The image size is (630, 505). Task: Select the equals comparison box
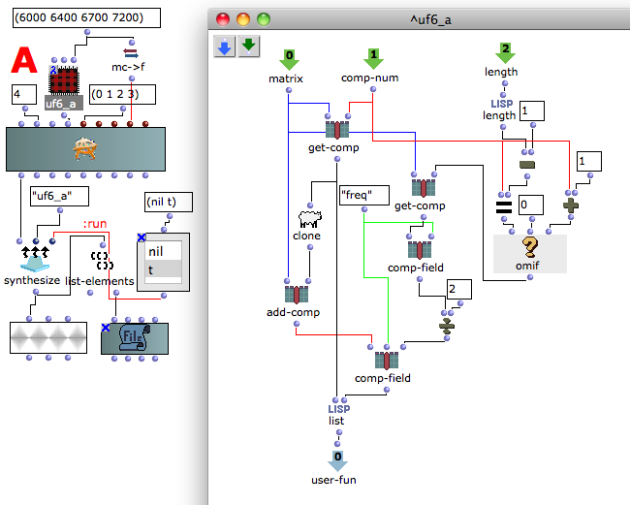point(504,206)
